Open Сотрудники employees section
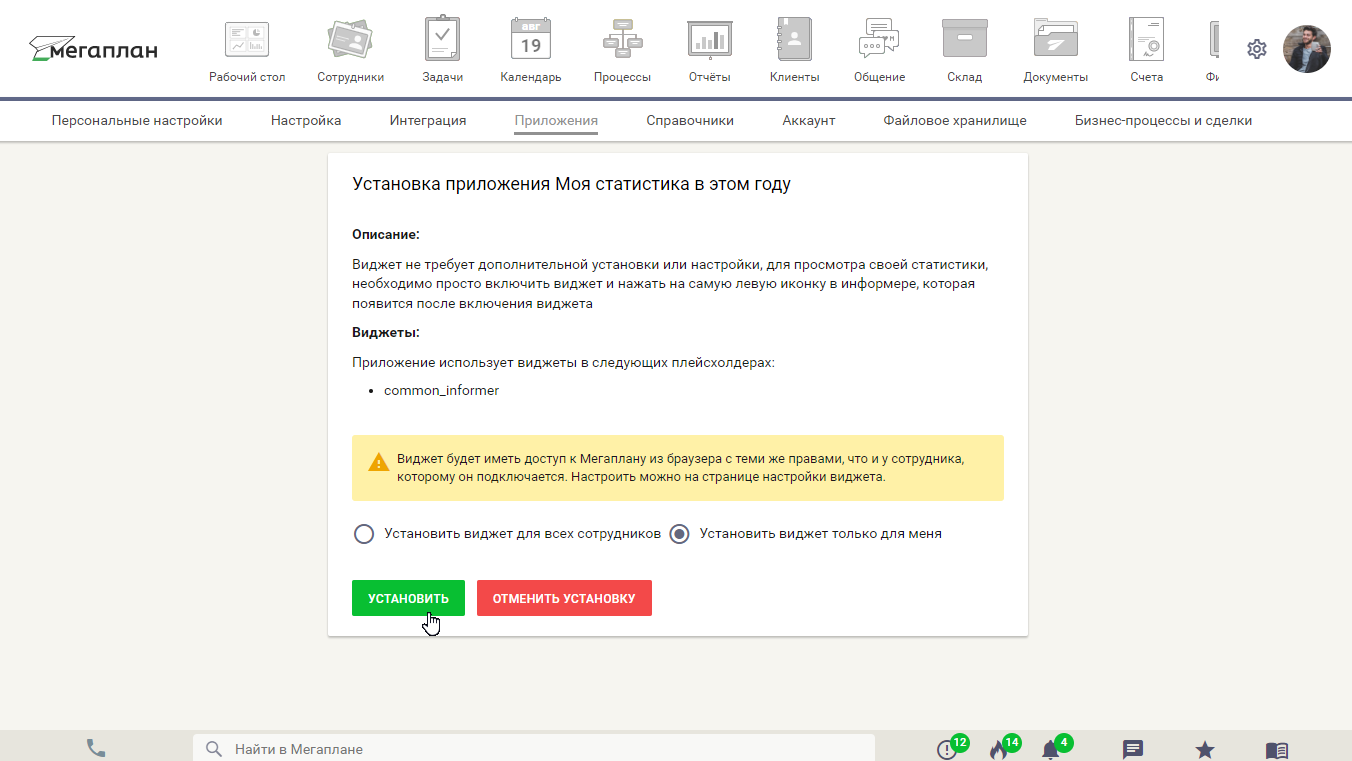 350,50
